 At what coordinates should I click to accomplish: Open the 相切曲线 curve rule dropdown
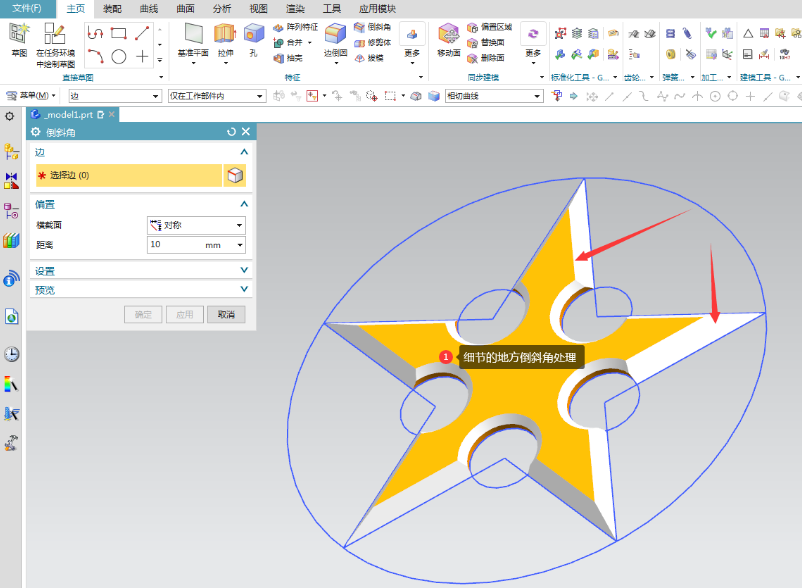click(494, 96)
